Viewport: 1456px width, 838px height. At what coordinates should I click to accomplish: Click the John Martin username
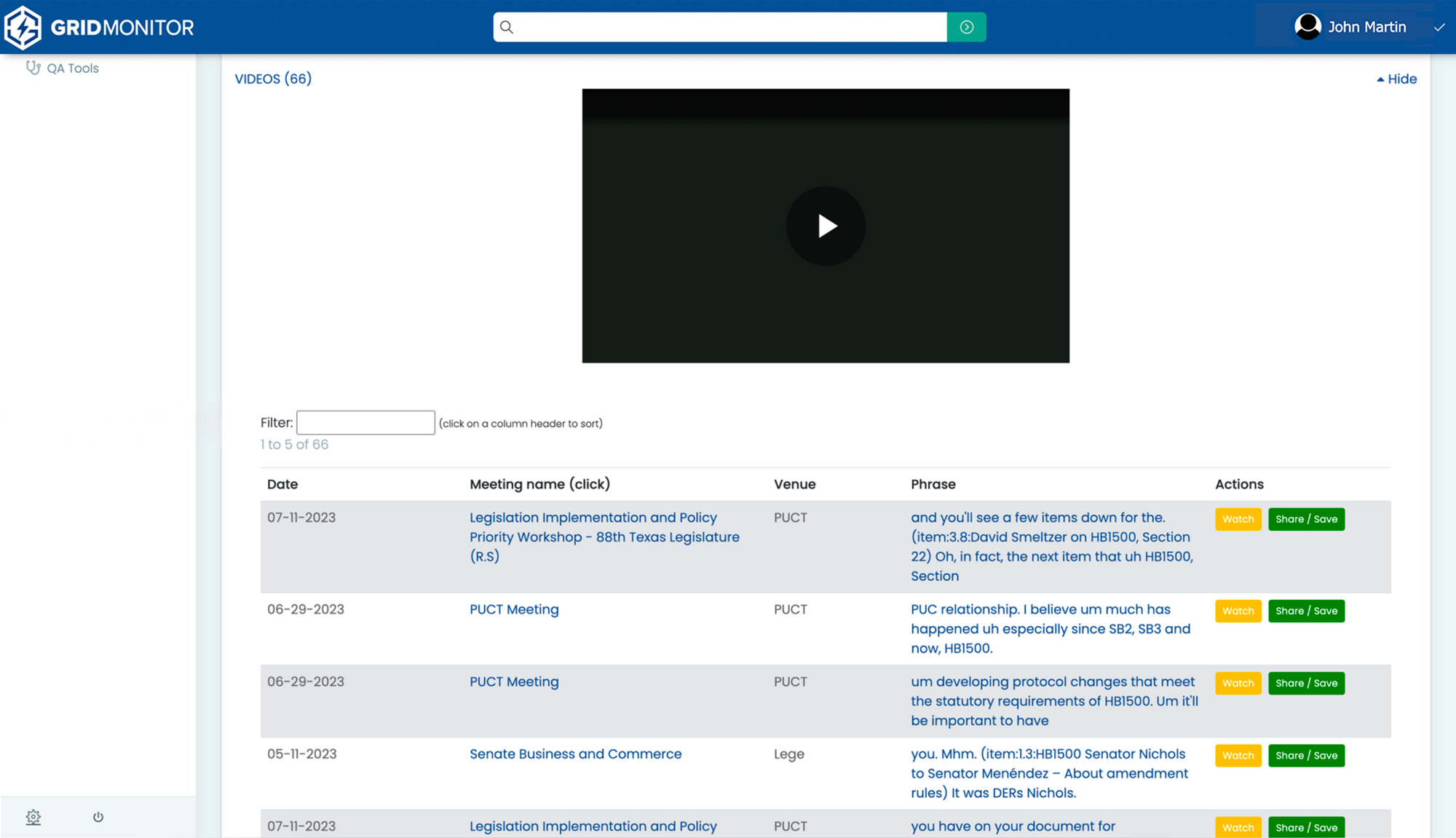pyautogui.click(x=1366, y=27)
